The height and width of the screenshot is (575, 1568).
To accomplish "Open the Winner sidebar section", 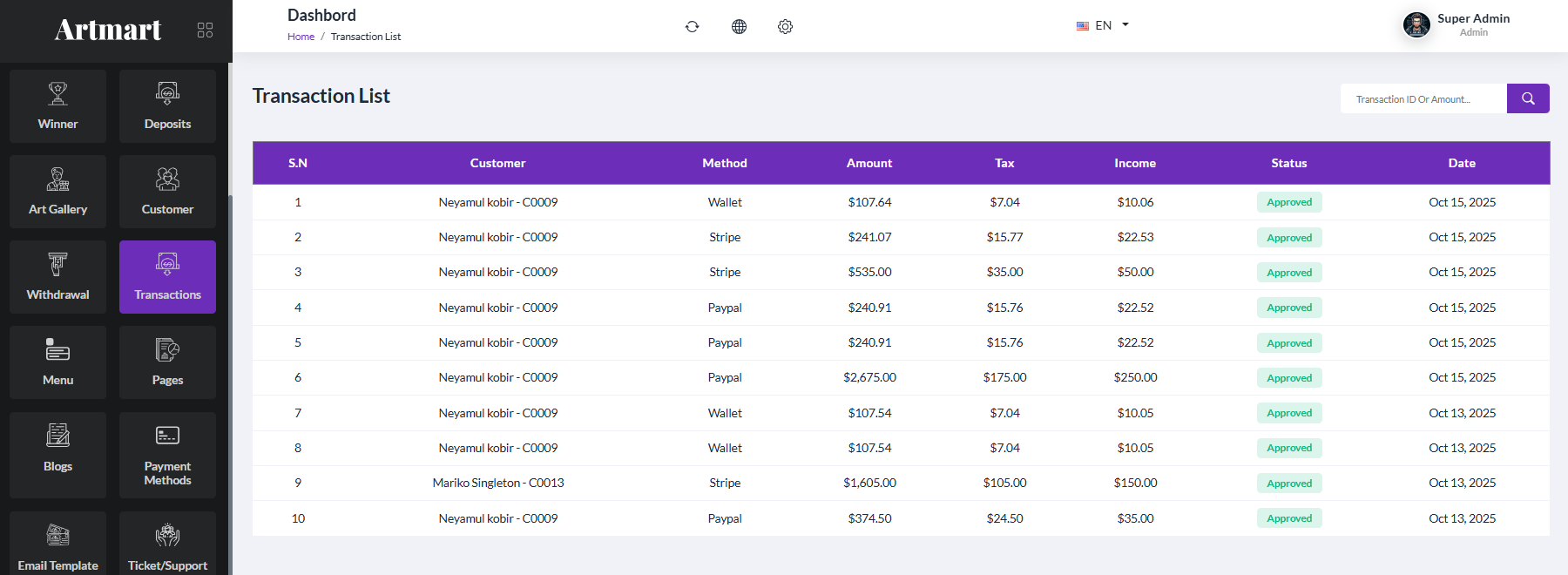I will click(x=57, y=106).
